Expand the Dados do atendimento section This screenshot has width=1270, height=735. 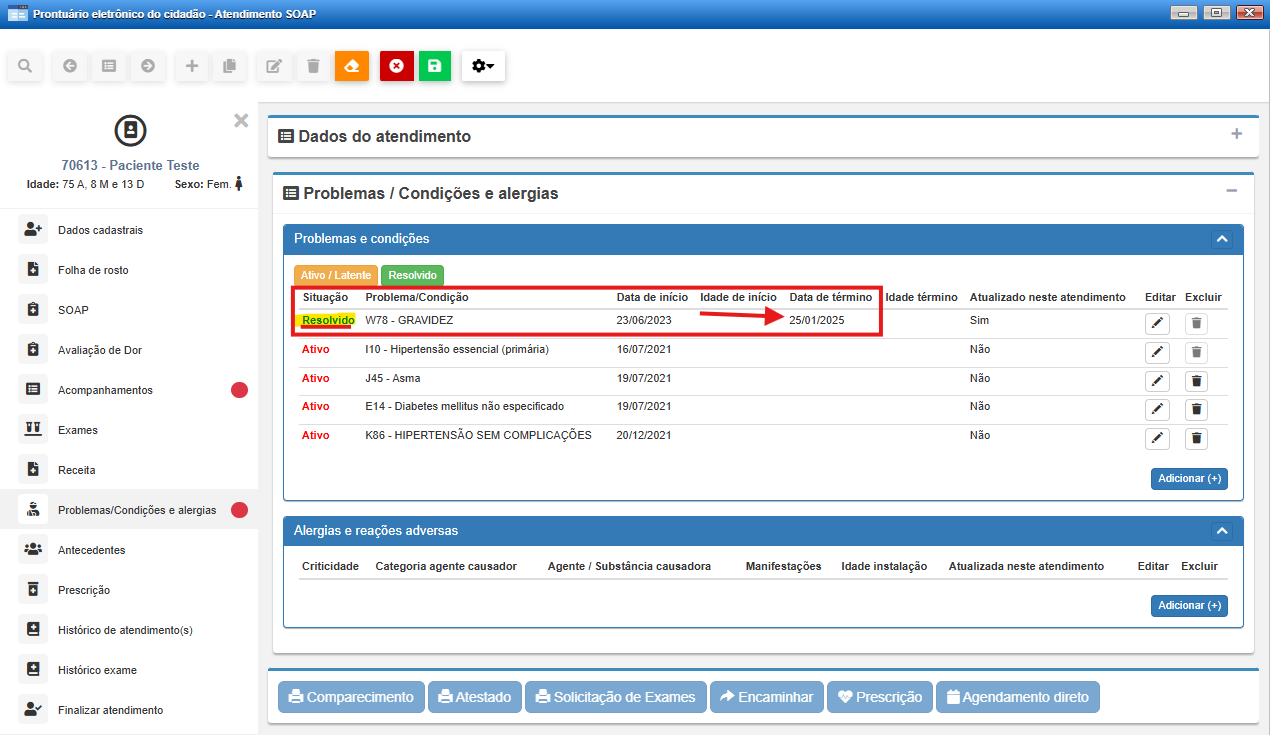(x=1236, y=134)
